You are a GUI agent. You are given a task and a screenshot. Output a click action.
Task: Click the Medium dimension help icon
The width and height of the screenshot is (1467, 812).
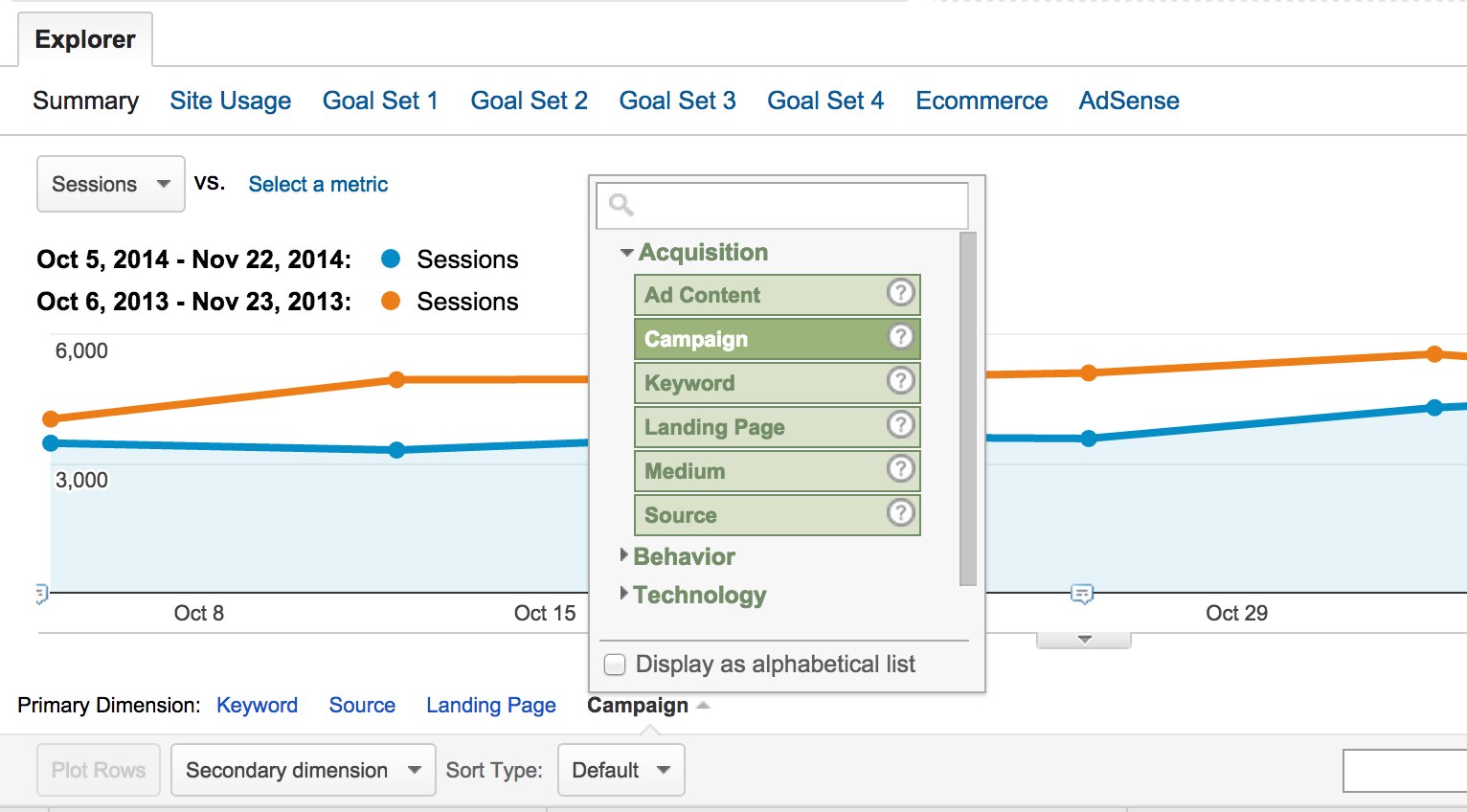point(900,469)
